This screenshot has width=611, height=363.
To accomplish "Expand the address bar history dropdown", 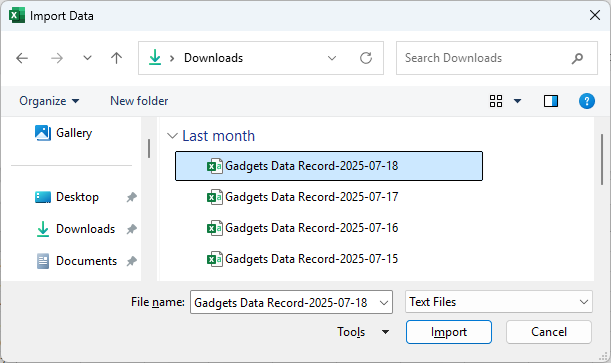I will pos(332,58).
